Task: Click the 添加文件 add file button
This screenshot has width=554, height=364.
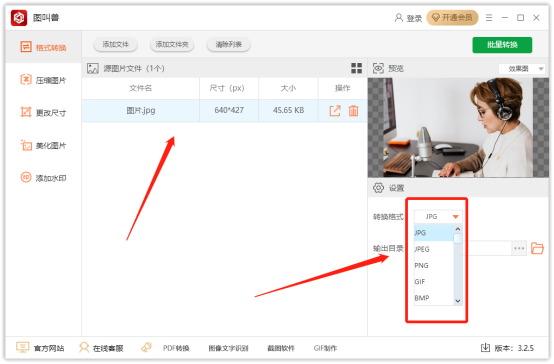Action: [116, 45]
